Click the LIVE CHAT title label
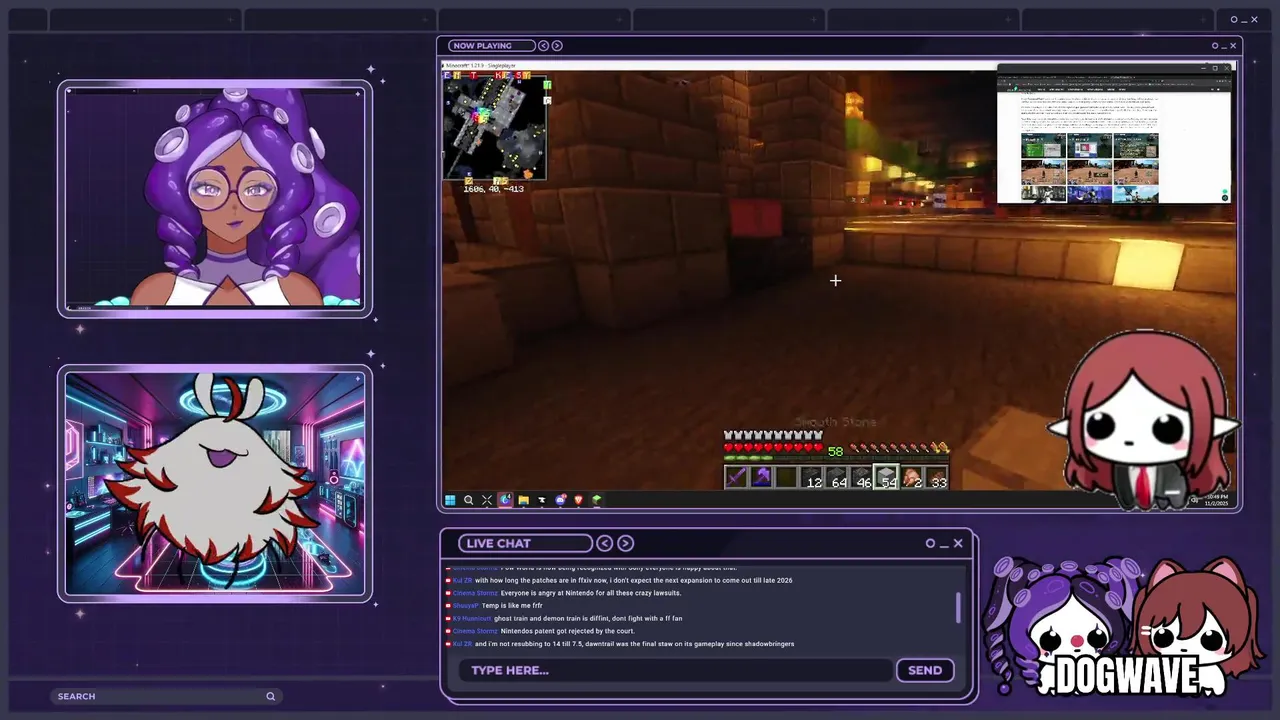 coord(526,543)
